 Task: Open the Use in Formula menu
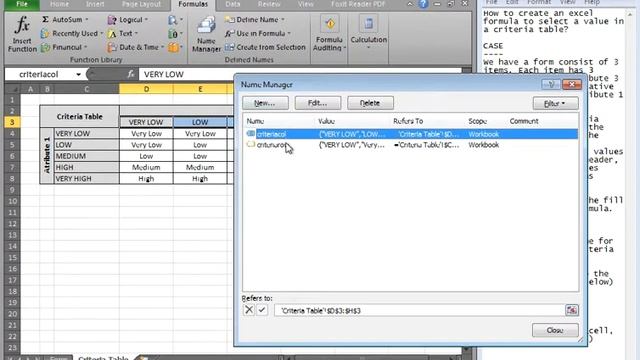click(258, 33)
